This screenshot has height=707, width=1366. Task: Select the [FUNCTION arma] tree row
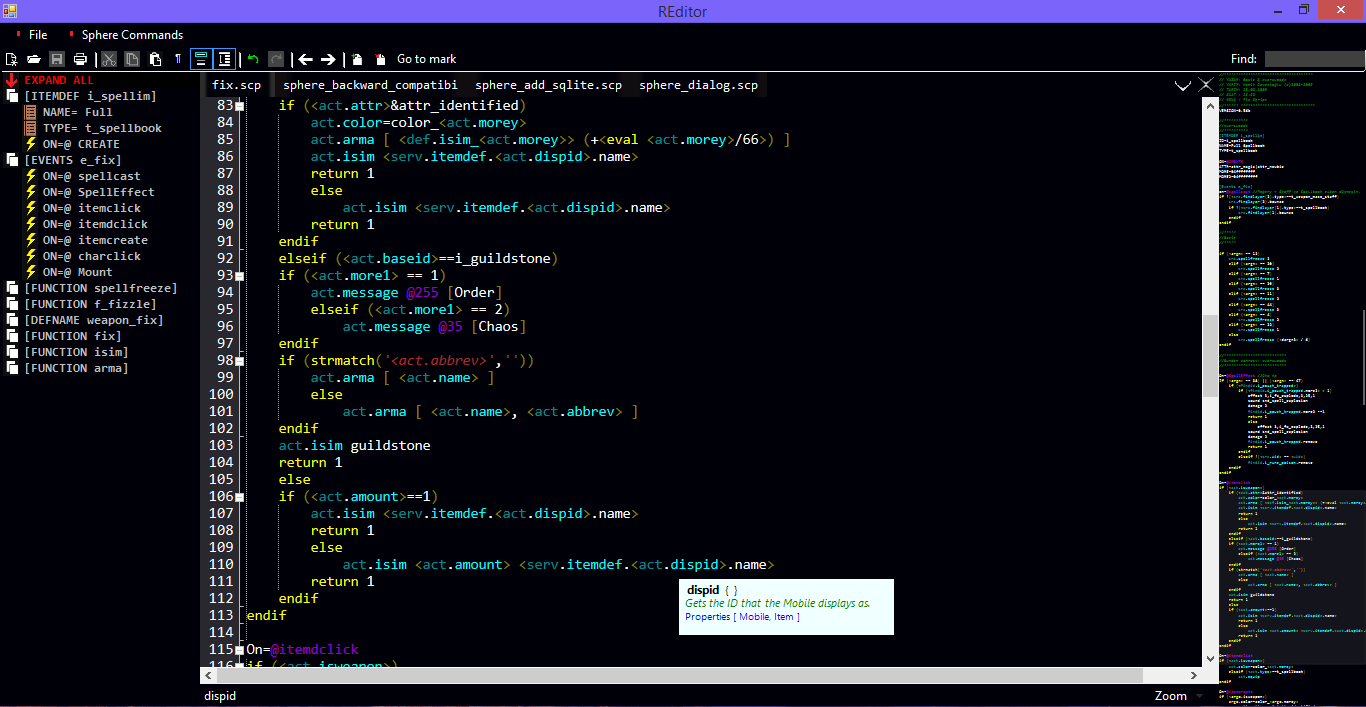tap(76, 368)
